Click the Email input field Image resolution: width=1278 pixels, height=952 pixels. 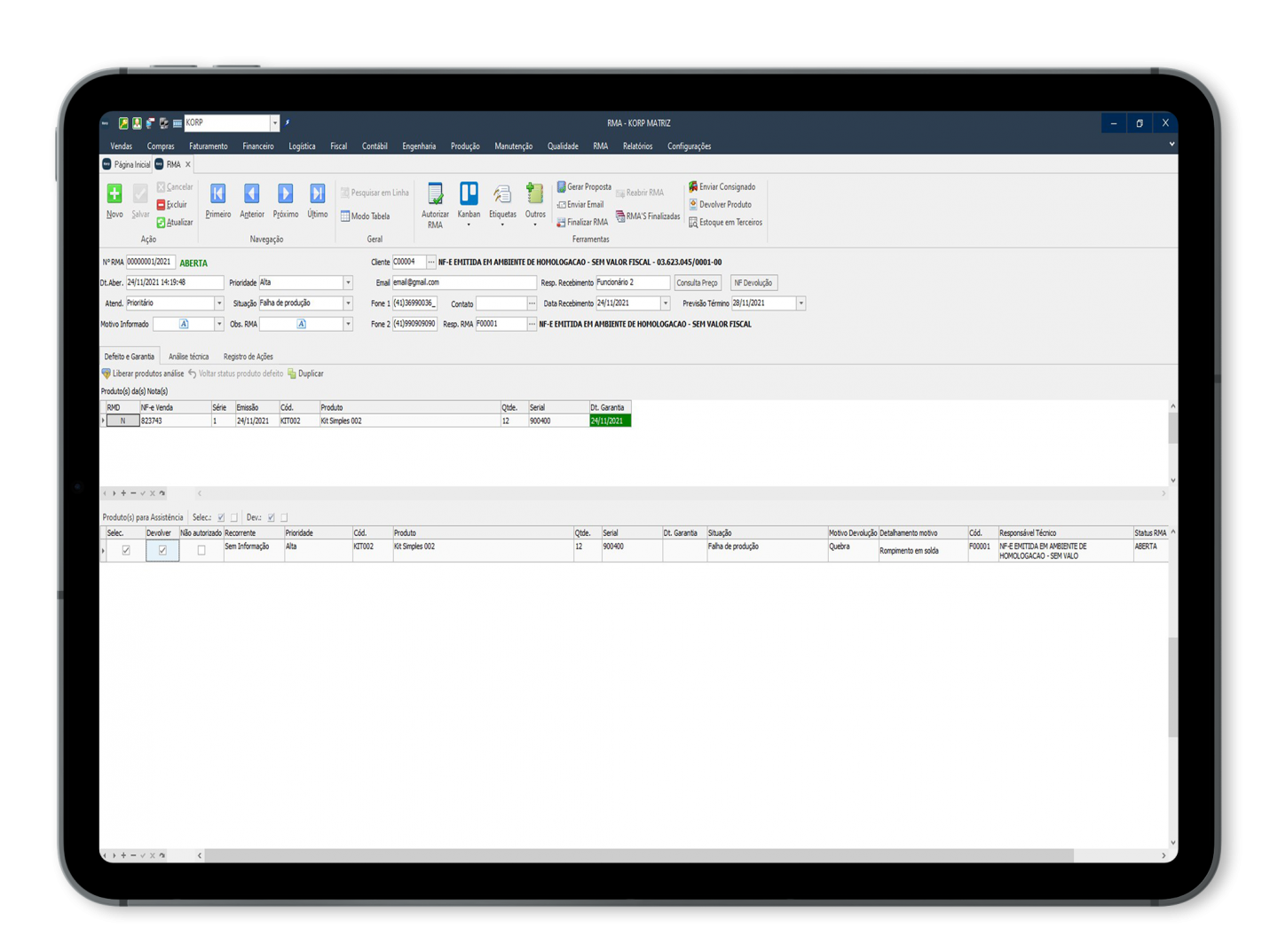click(463, 283)
